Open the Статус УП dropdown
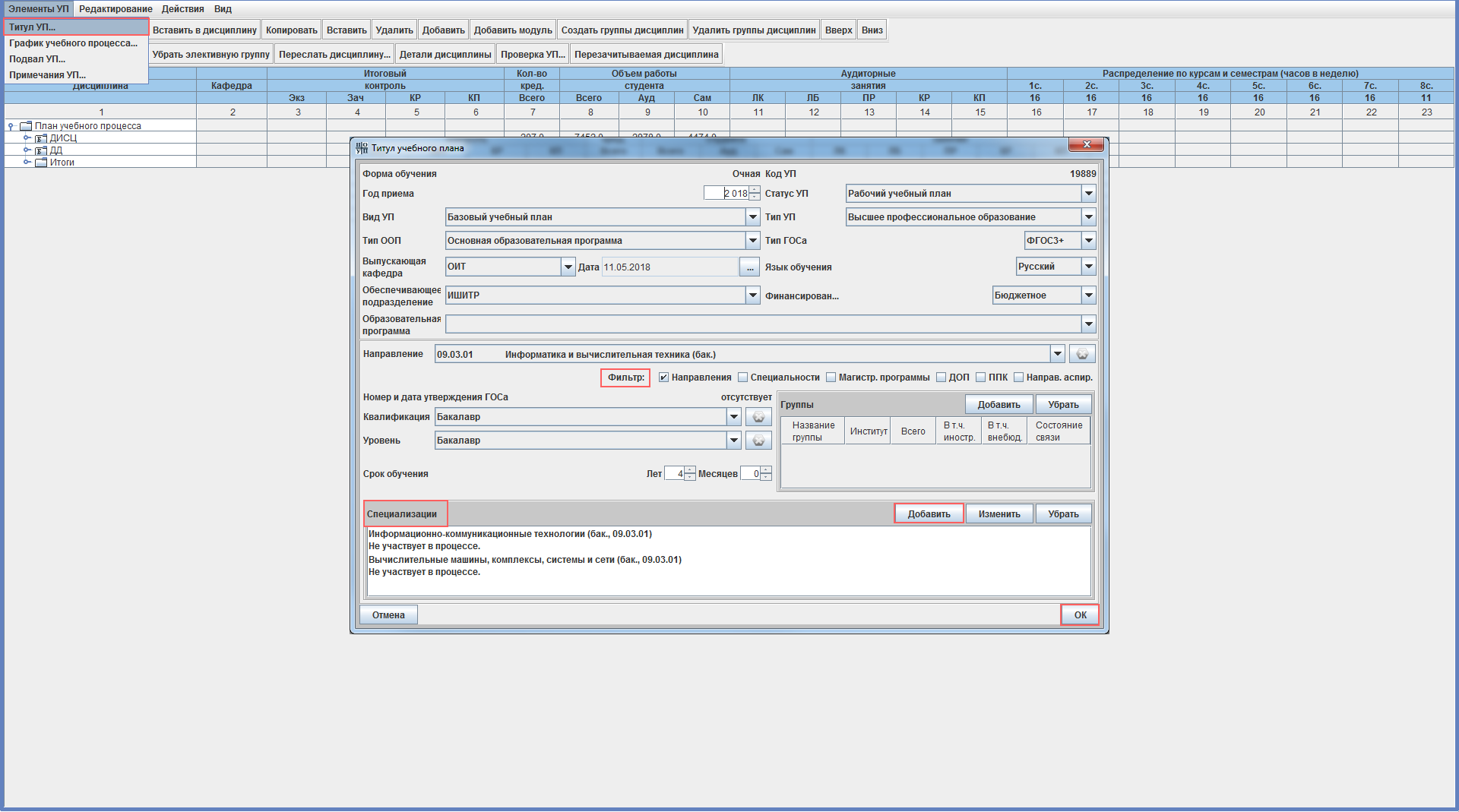Screen dimensions: 1459x812 click(x=1088, y=194)
